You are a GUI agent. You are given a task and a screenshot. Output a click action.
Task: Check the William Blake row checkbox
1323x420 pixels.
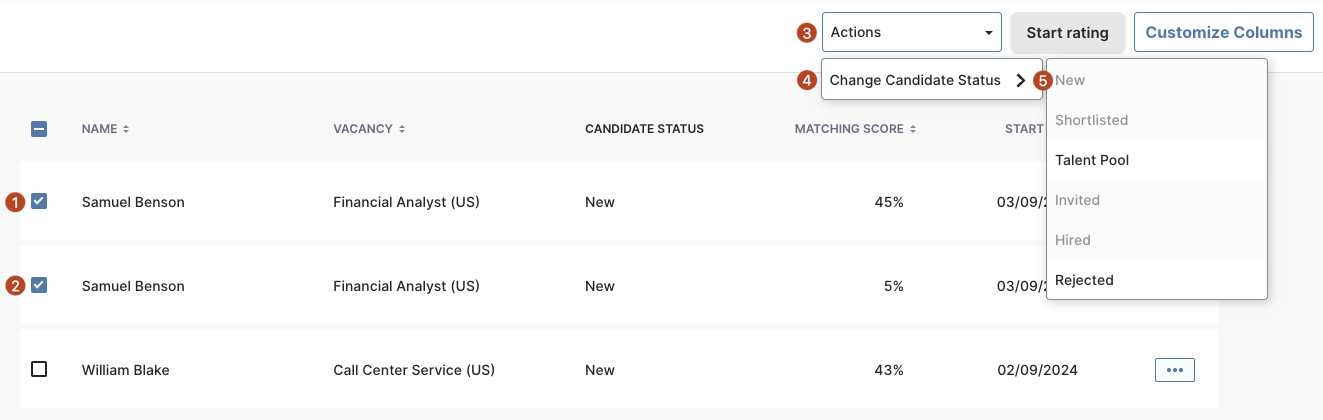[x=39, y=369]
